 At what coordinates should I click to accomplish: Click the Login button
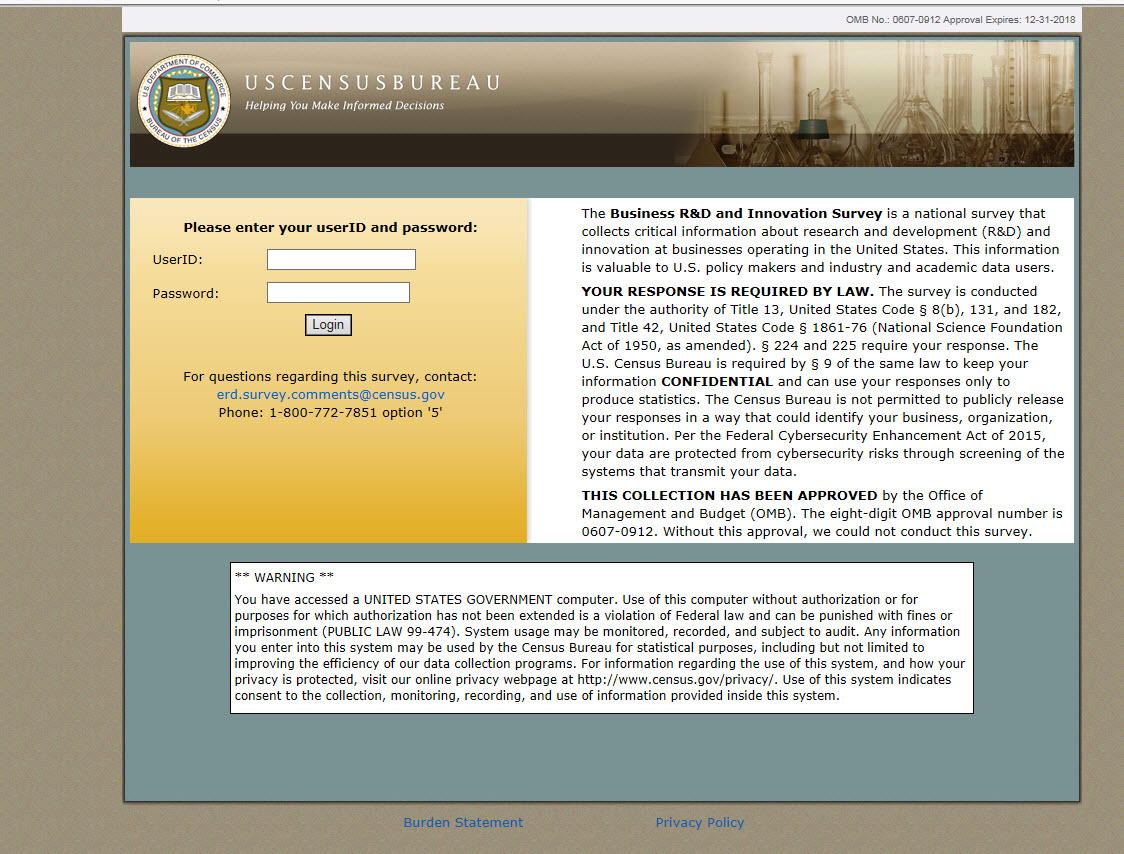coord(328,325)
